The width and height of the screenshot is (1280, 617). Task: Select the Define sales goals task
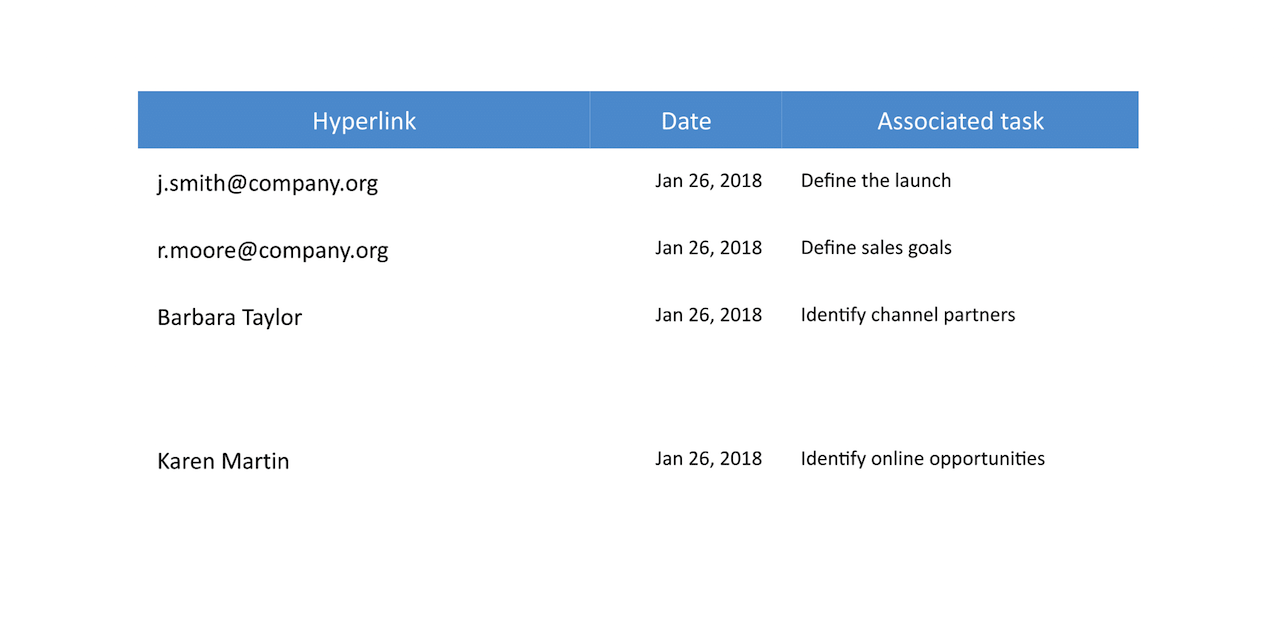[x=876, y=248]
